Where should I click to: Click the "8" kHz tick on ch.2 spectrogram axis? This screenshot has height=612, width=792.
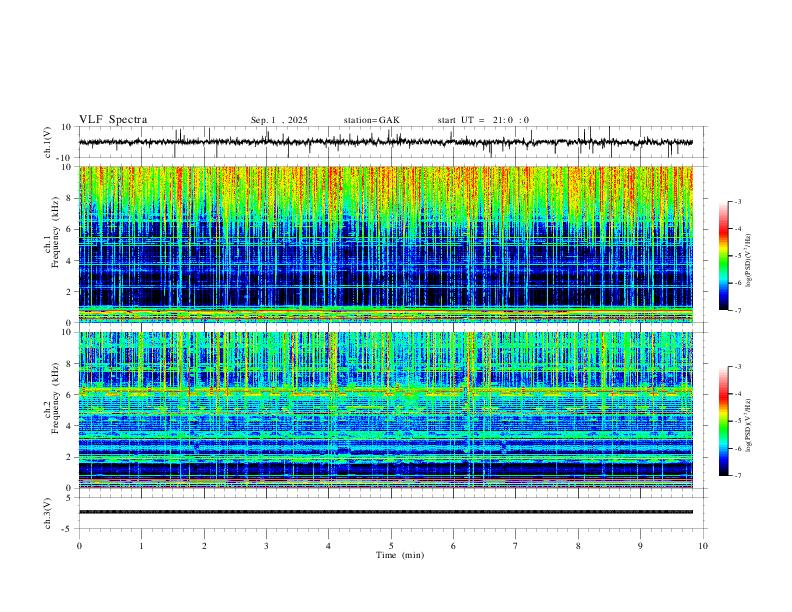(x=70, y=364)
